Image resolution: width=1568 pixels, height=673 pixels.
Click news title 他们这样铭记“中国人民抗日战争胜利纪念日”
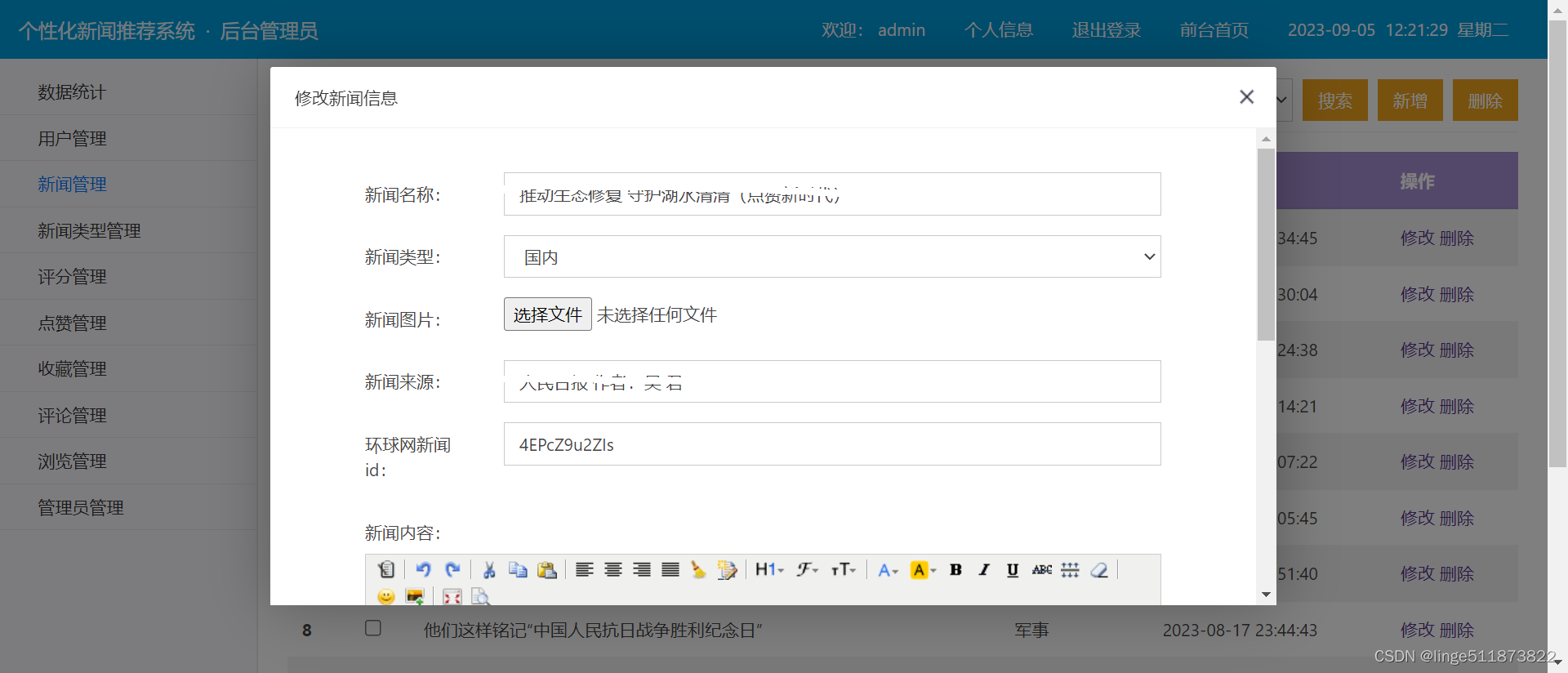coord(593,630)
